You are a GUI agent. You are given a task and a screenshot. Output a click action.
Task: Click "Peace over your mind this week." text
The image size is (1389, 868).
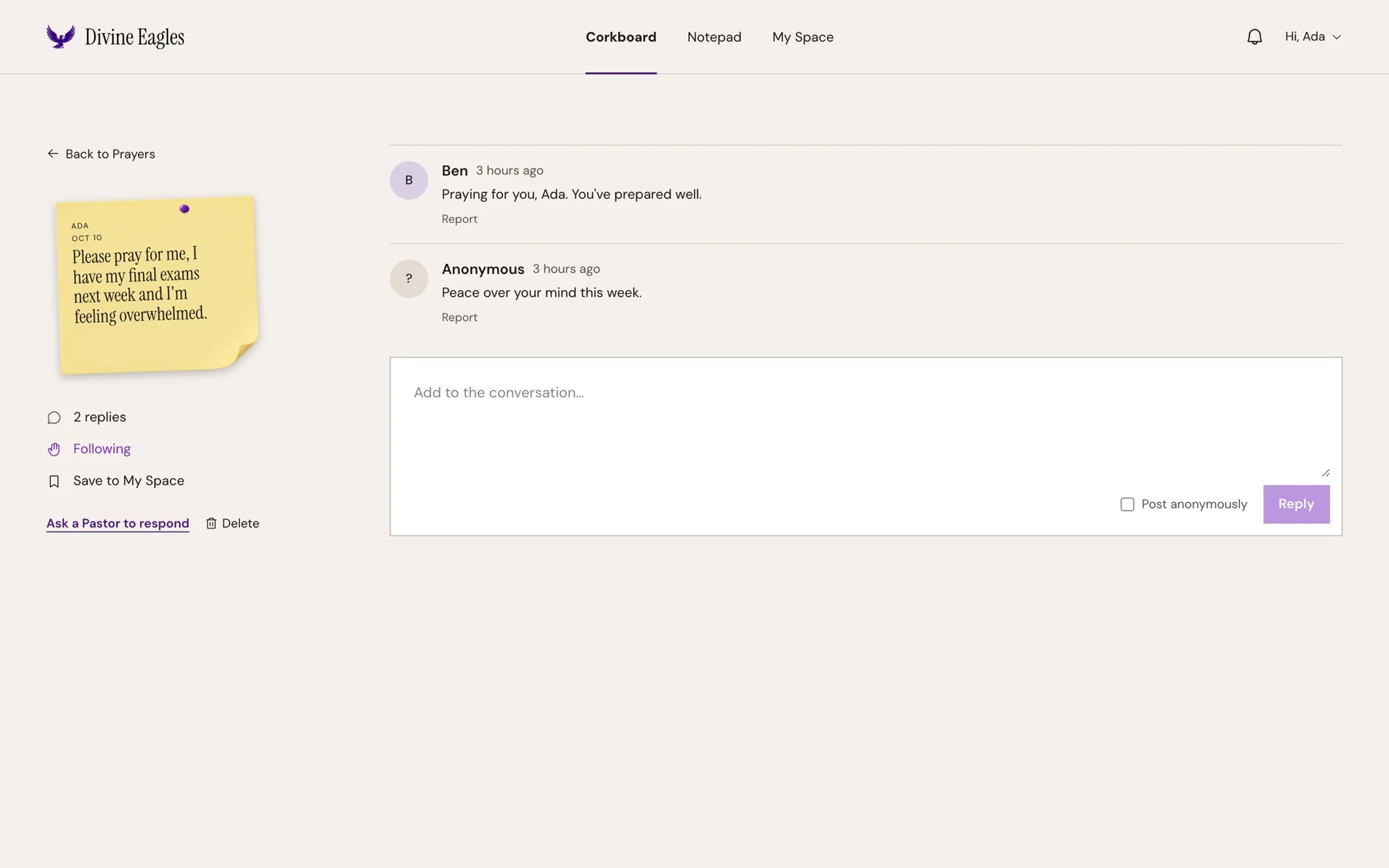coord(541,293)
